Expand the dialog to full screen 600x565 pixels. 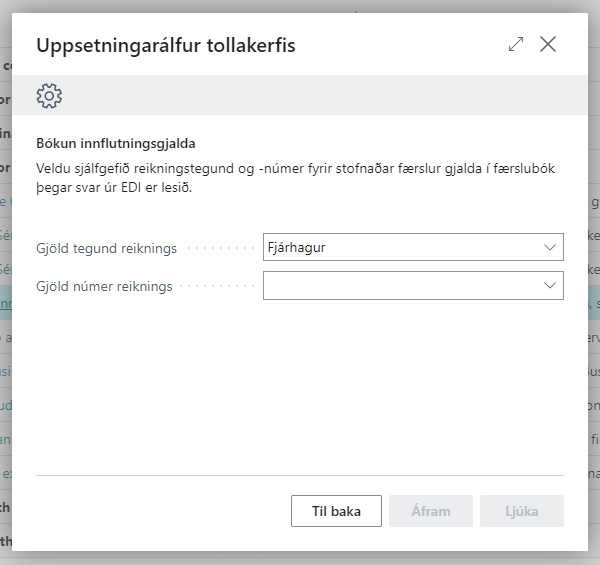pyautogui.click(x=516, y=44)
